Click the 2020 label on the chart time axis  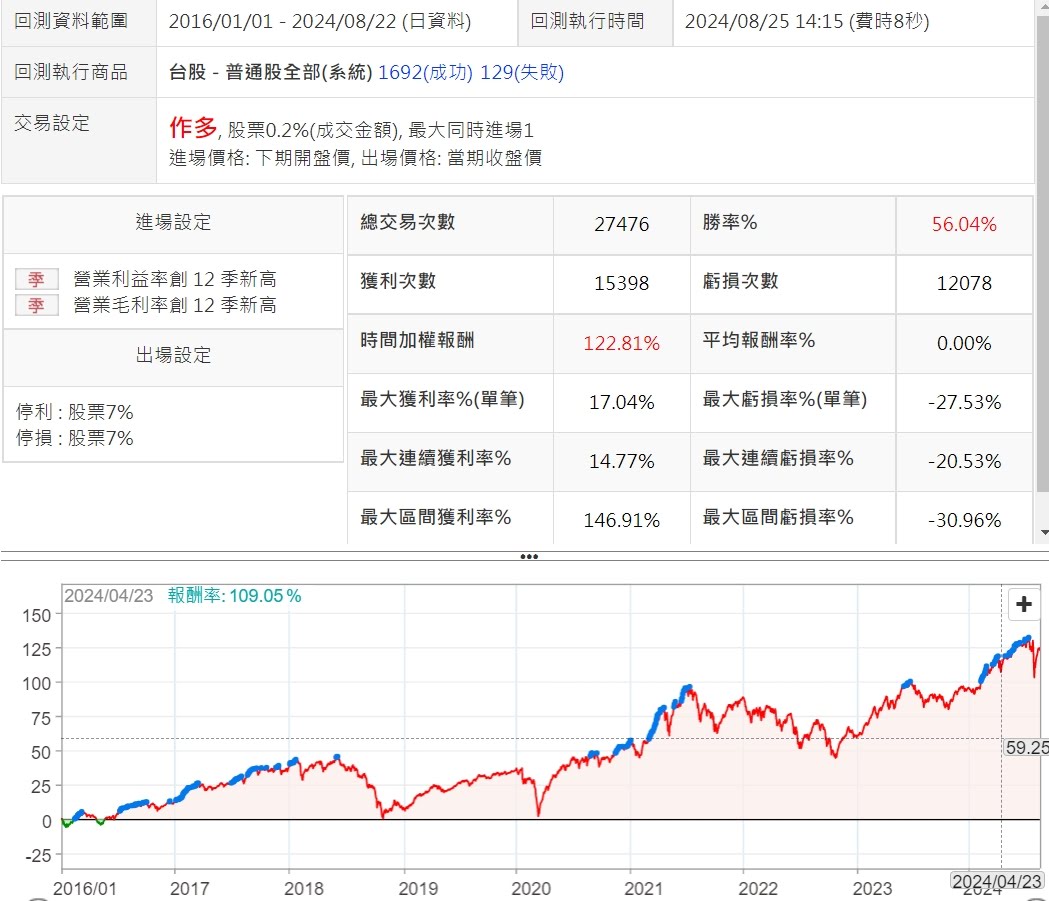point(531,887)
